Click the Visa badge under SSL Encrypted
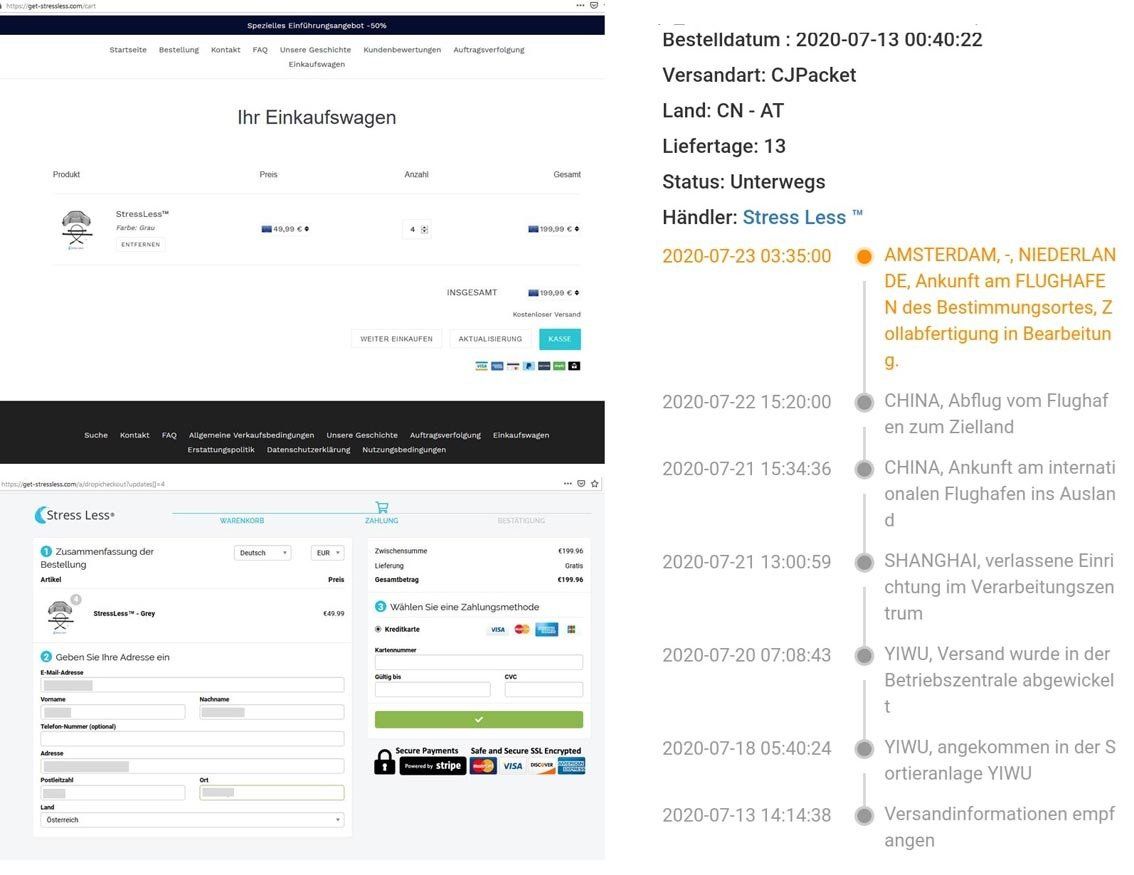This screenshot has height=875, width=1134. (513, 766)
